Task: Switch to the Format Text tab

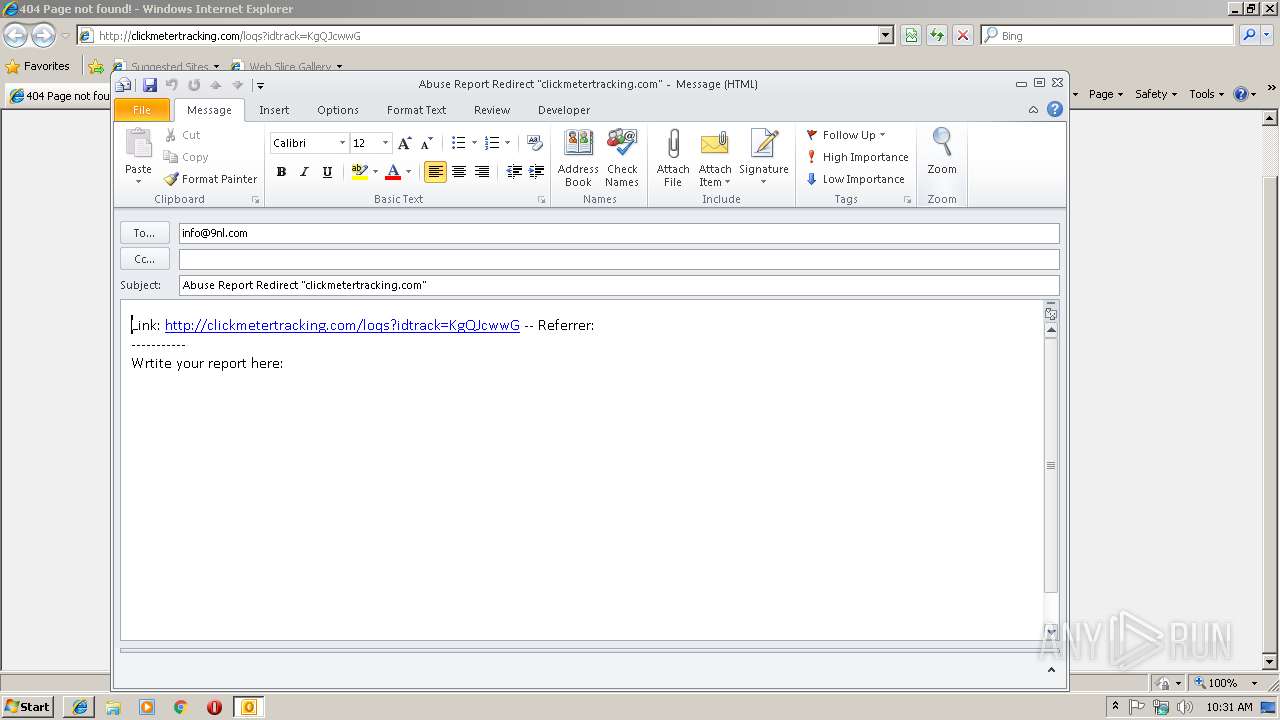Action: [416, 110]
